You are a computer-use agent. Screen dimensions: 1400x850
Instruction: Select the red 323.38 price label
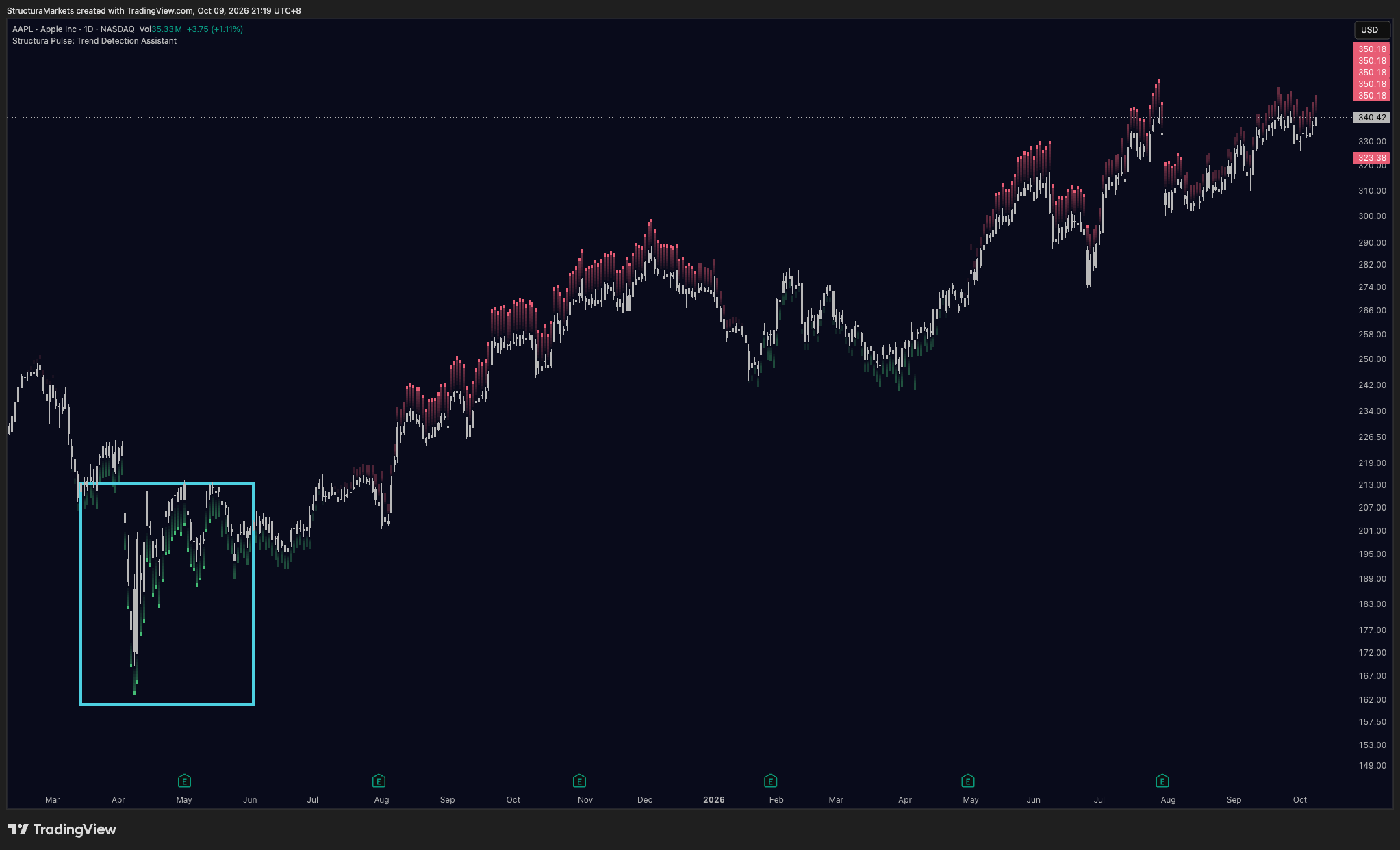[1372, 157]
